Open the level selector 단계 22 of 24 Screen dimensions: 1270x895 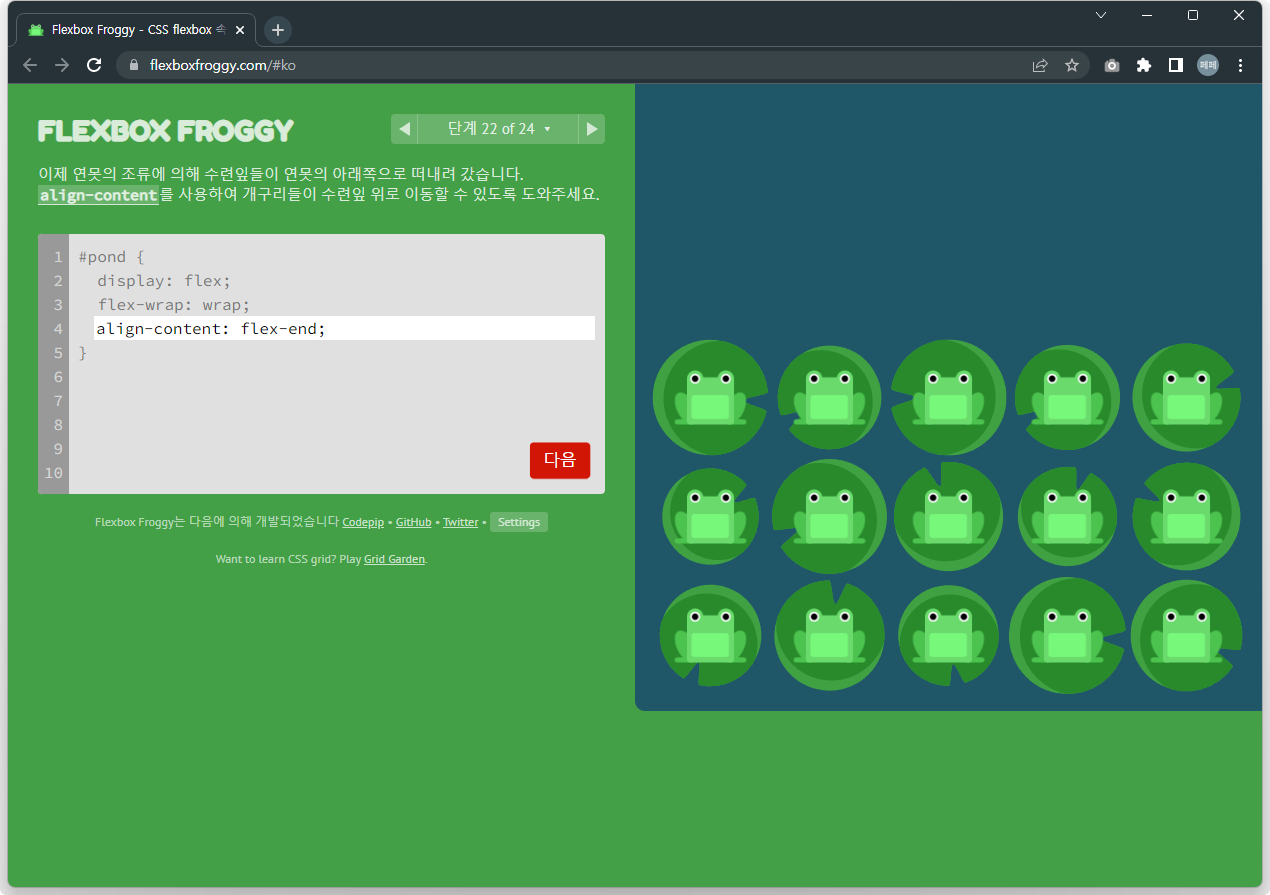pos(498,129)
